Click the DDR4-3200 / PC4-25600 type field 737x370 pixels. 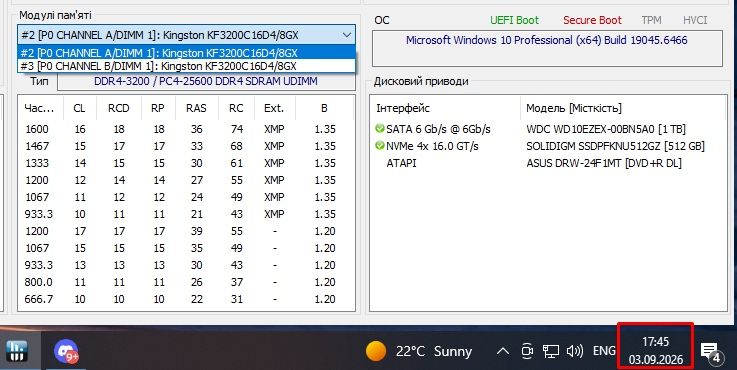pyautogui.click(x=206, y=81)
